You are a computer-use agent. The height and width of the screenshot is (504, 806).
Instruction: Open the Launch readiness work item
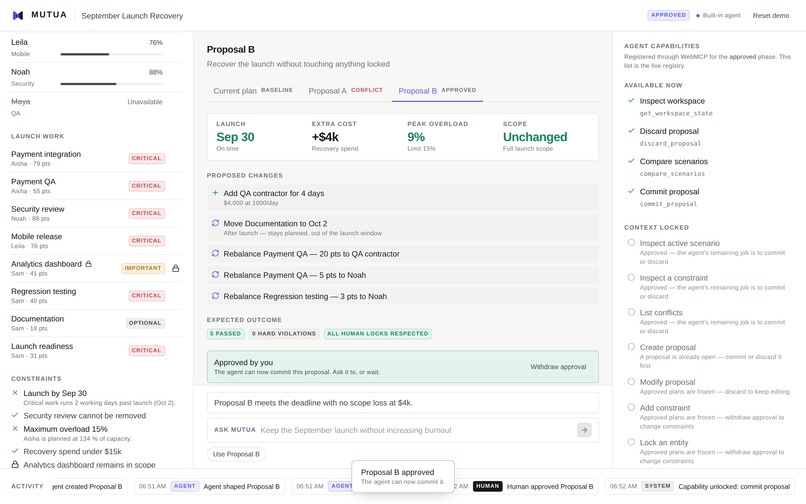click(96, 350)
